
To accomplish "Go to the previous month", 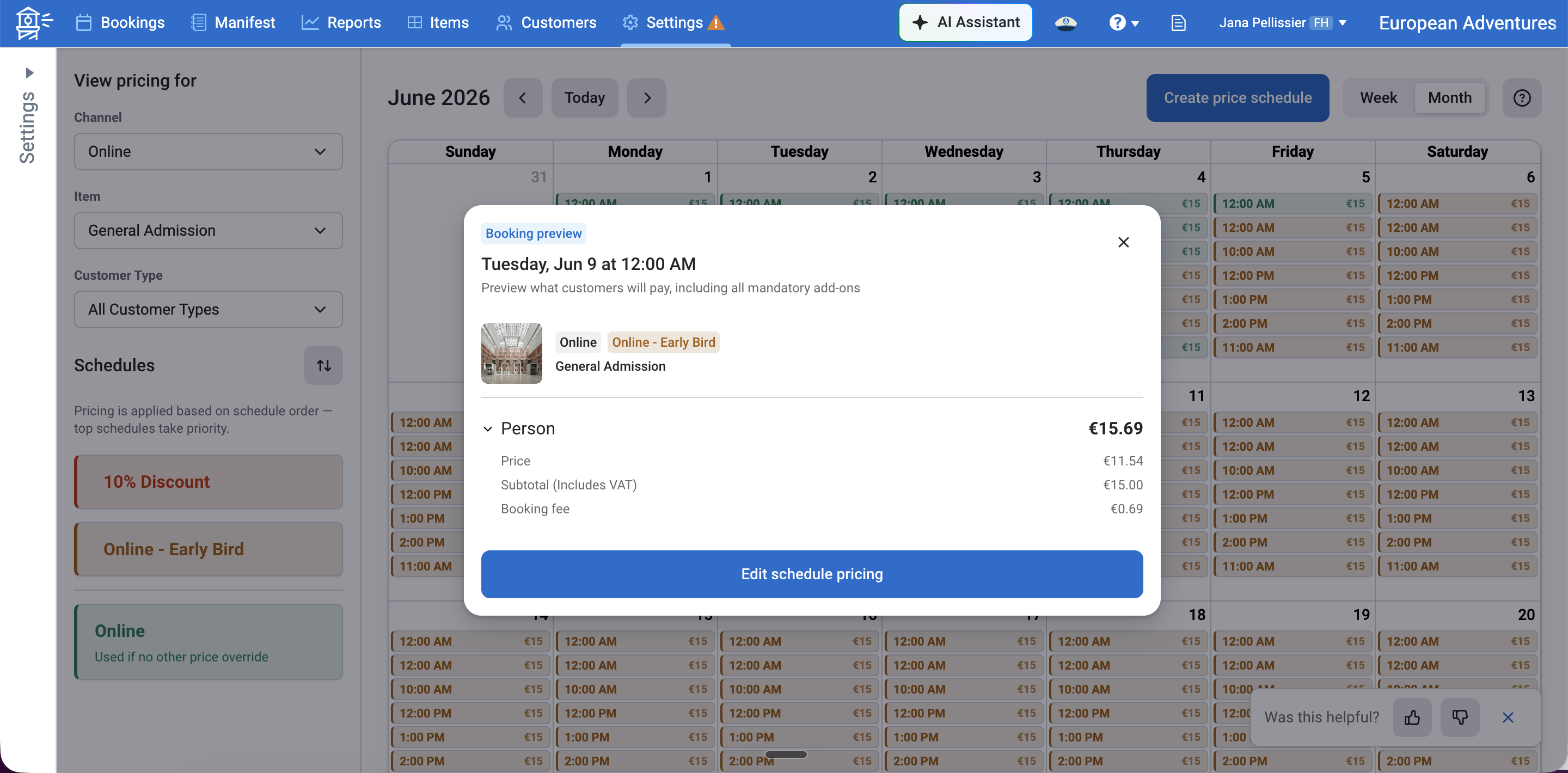I will (x=522, y=98).
